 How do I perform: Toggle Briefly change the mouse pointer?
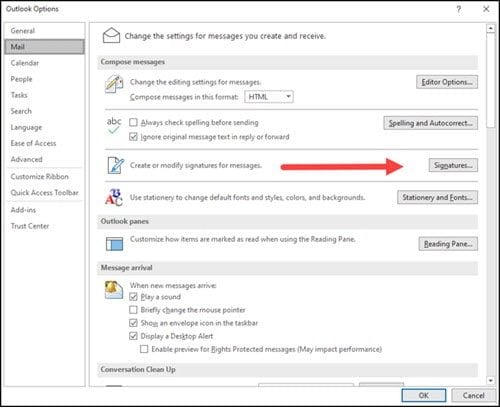click(x=133, y=310)
